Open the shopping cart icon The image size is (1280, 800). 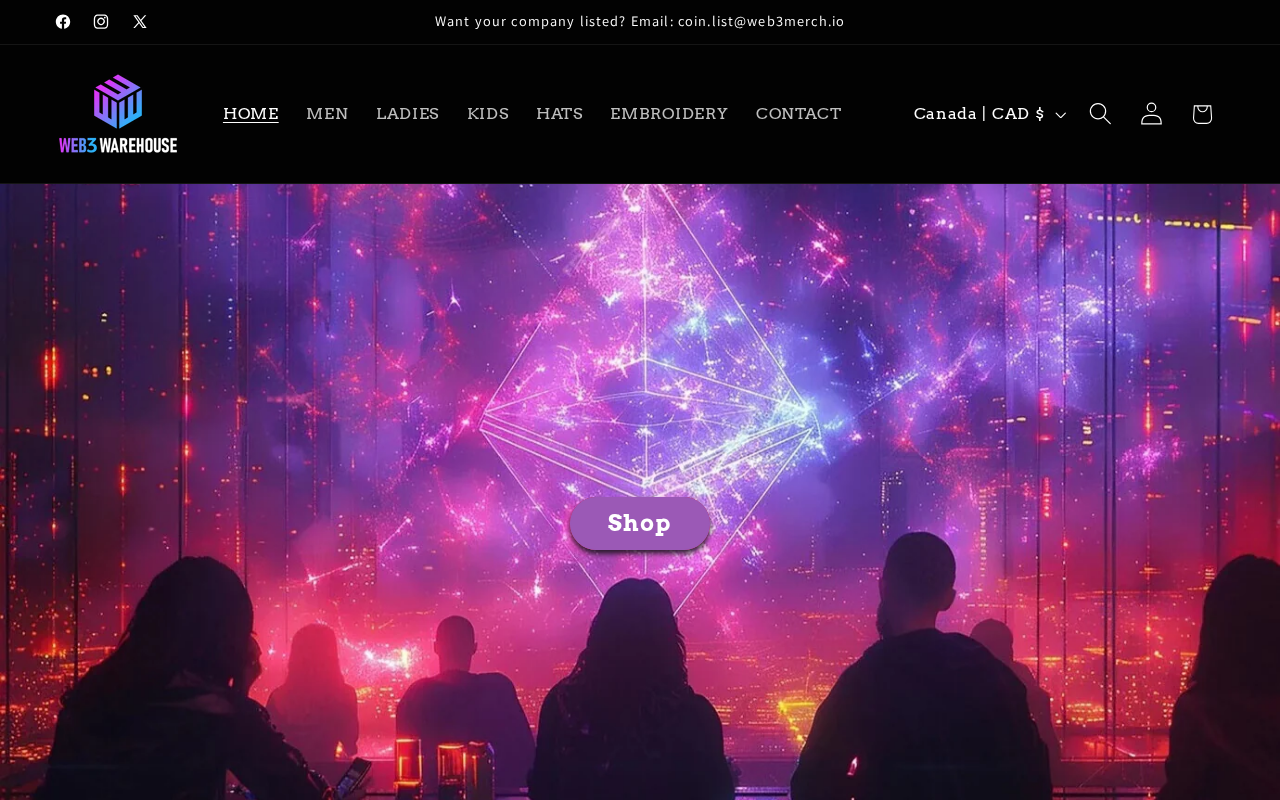pyautogui.click(x=1202, y=114)
